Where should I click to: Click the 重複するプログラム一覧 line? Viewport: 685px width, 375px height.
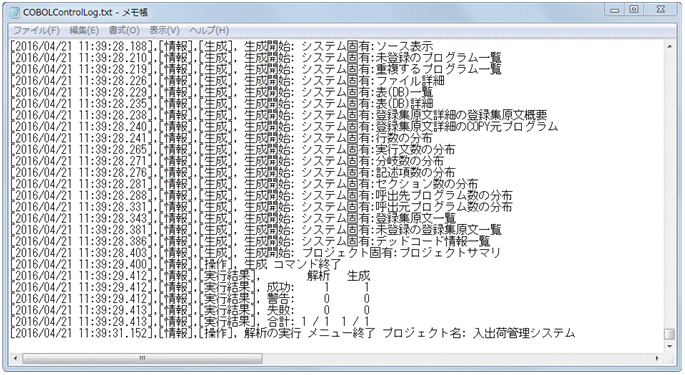click(256, 69)
